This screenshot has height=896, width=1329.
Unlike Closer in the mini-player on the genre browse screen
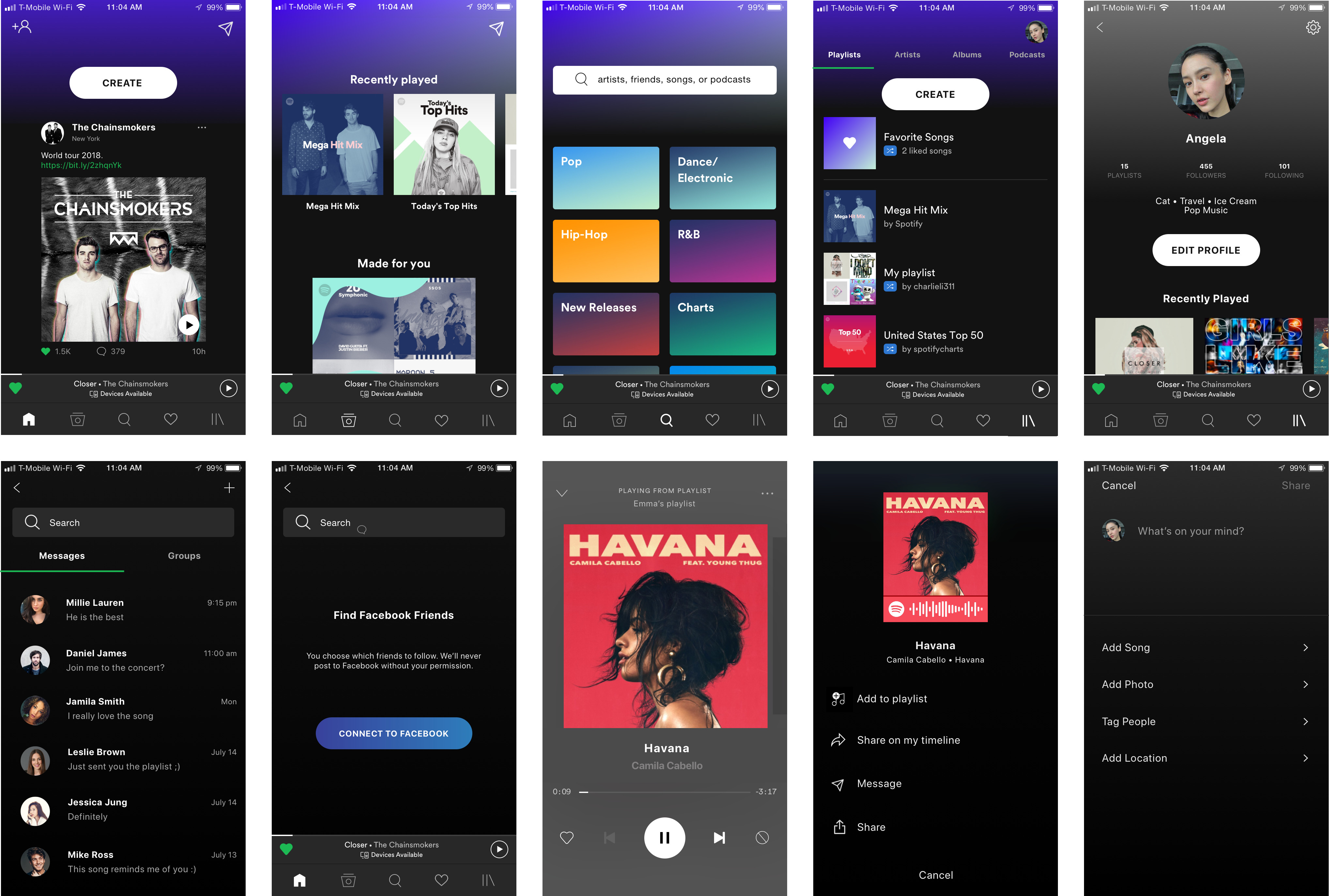[557, 389]
